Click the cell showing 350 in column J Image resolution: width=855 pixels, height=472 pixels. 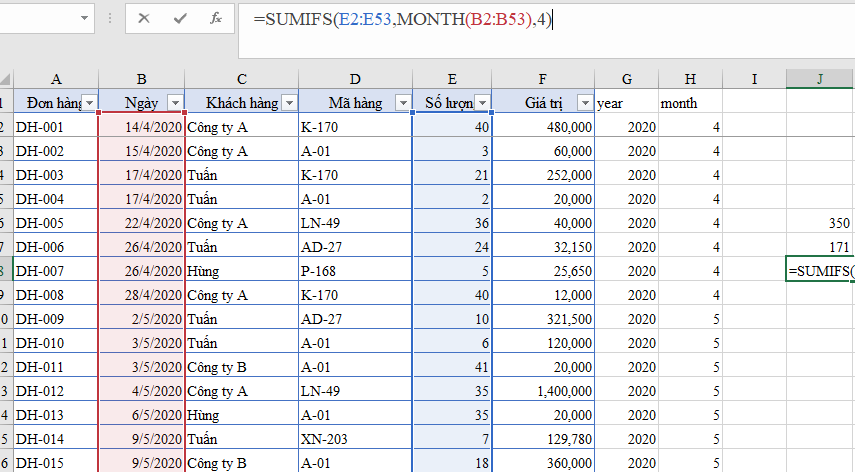coord(820,222)
